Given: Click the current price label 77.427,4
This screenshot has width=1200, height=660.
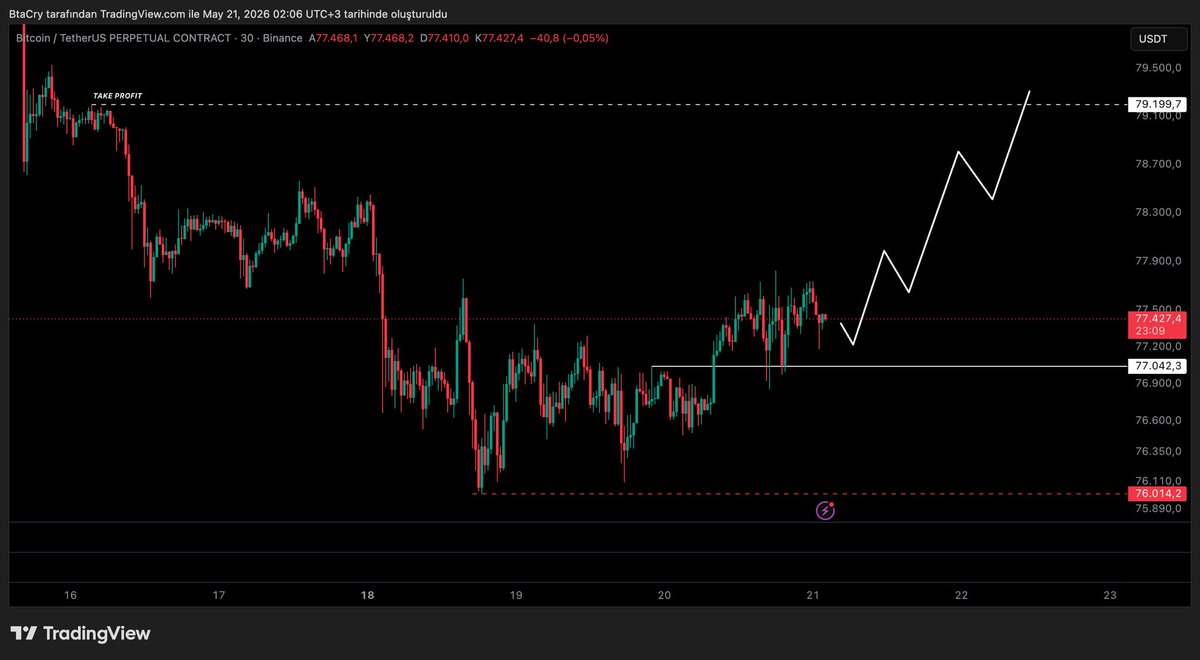Looking at the screenshot, I should (1156, 318).
